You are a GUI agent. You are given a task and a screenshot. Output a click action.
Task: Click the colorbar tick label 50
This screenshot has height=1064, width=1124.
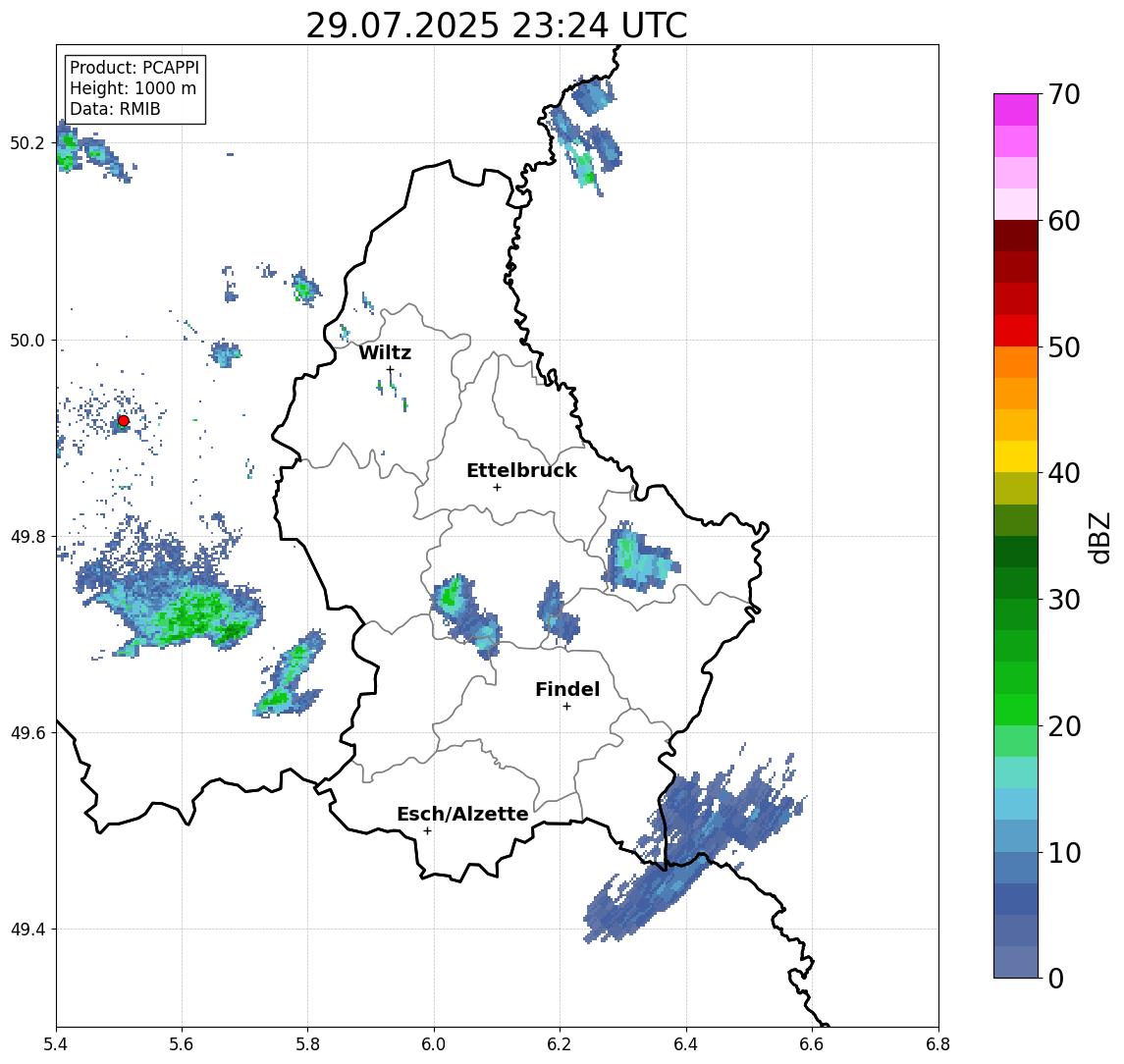click(1063, 347)
